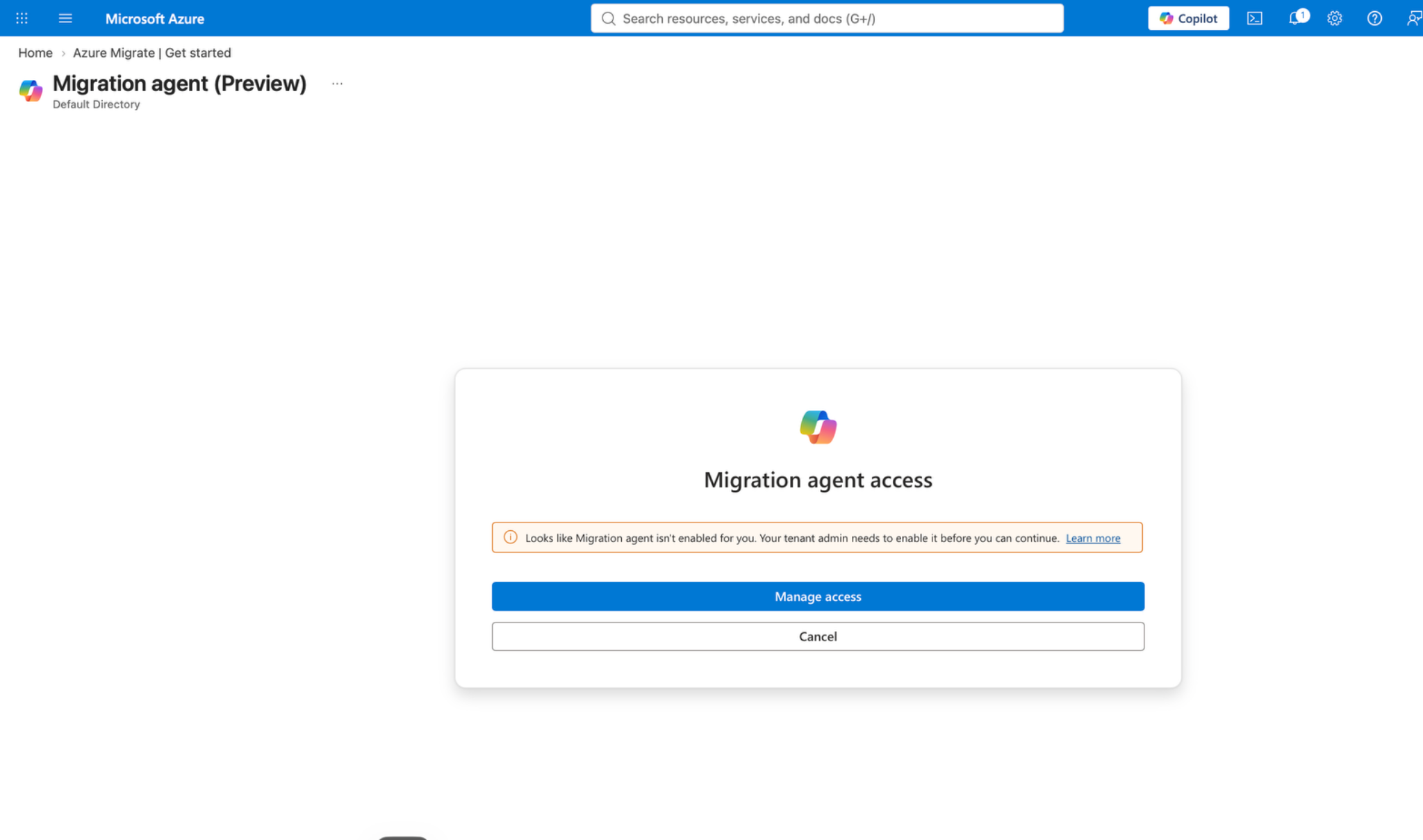Viewport: 1423px width, 840px height.
Task: Open the Learn more link
Action: click(1093, 538)
